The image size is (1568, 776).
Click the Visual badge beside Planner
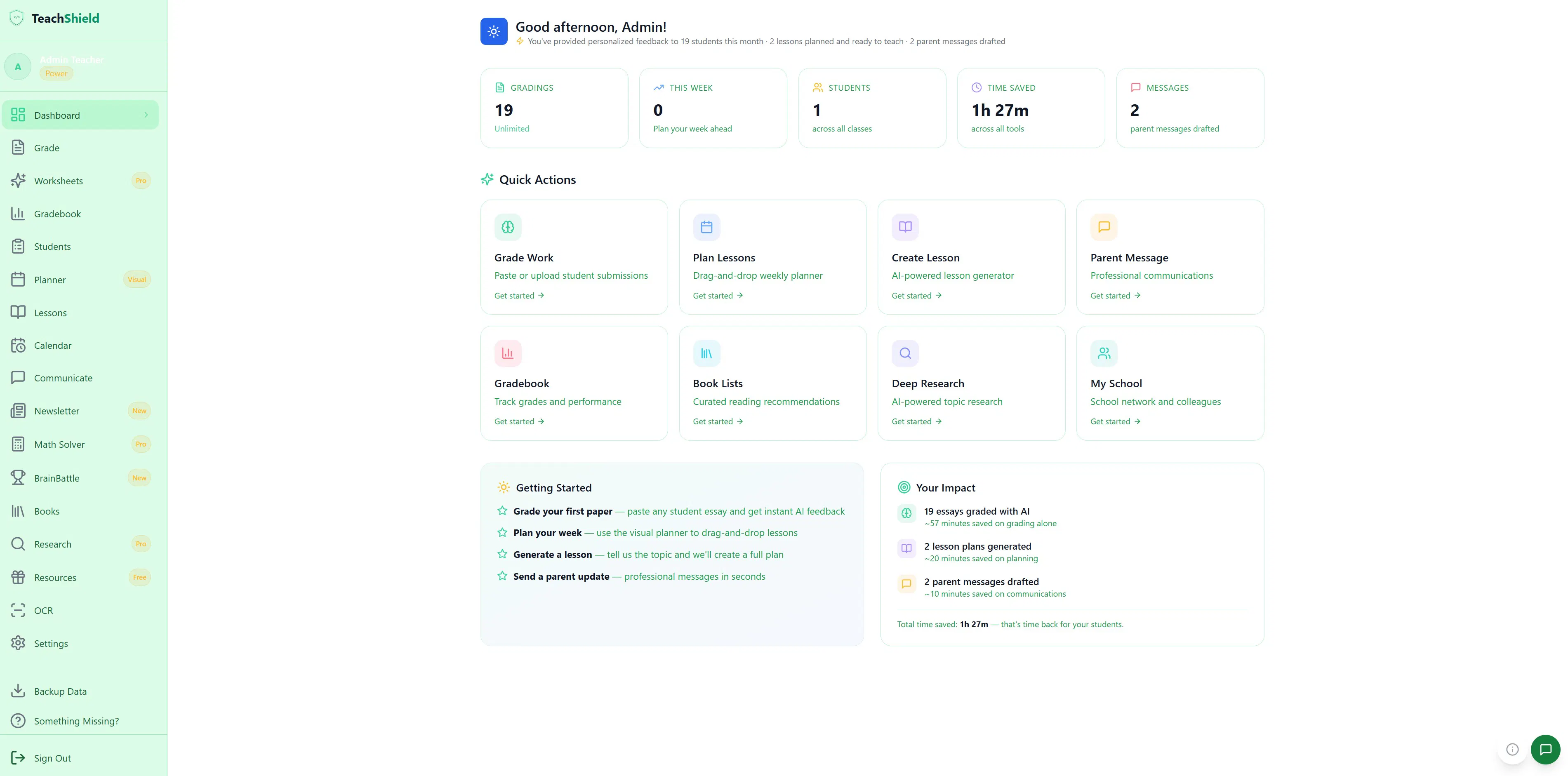pyautogui.click(x=137, y=280)
